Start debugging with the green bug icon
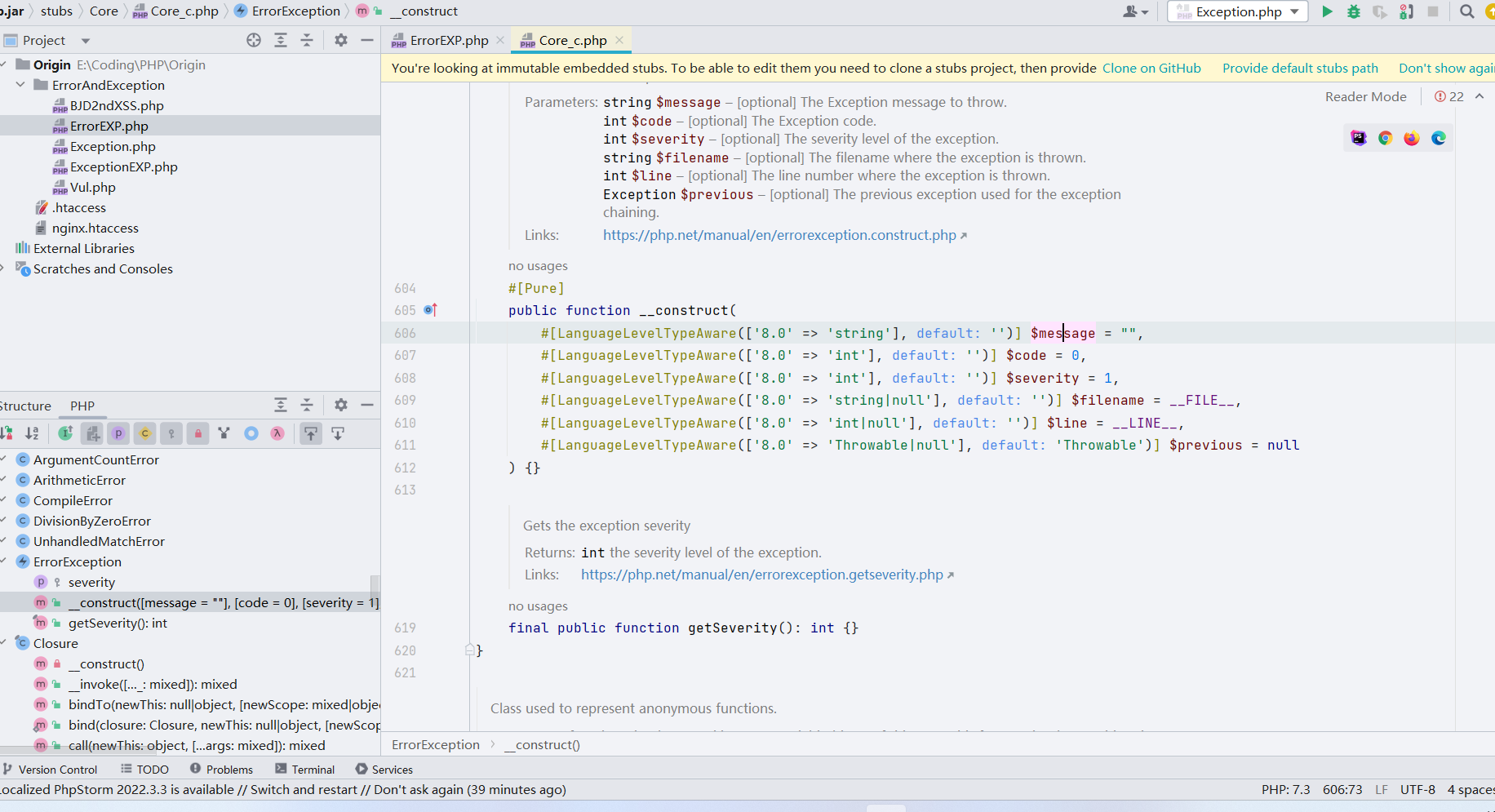Screen dimensions: 1495x812 (x=1354, y=11)
